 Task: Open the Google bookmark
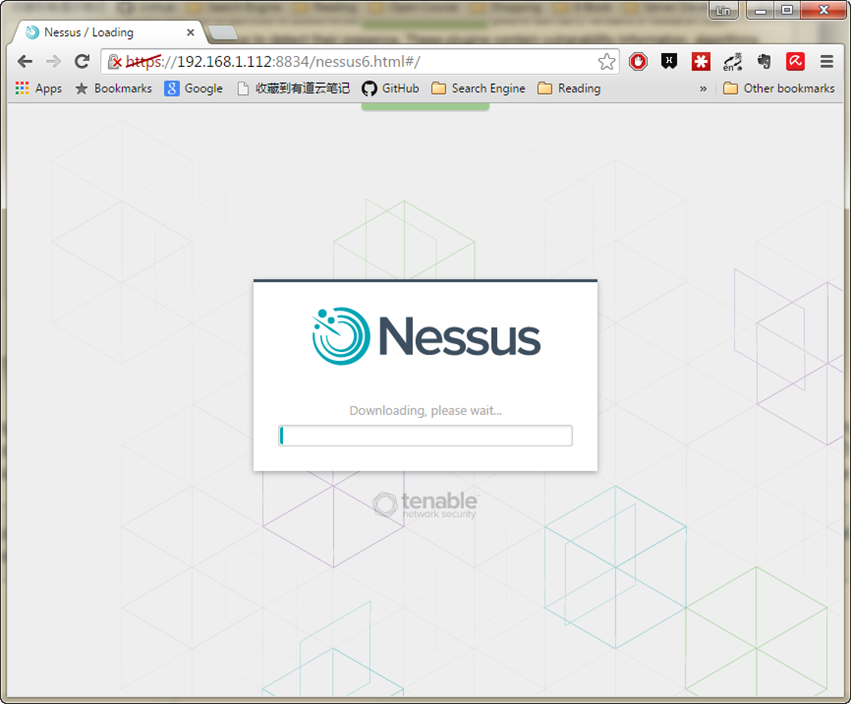[193, 88]
